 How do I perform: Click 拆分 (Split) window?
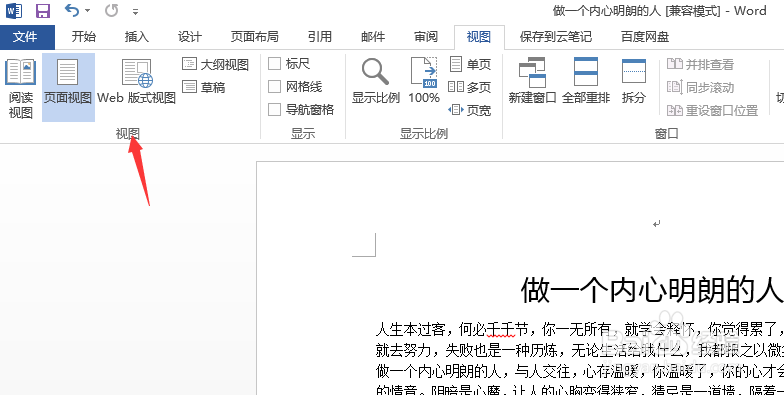point(634,81)
